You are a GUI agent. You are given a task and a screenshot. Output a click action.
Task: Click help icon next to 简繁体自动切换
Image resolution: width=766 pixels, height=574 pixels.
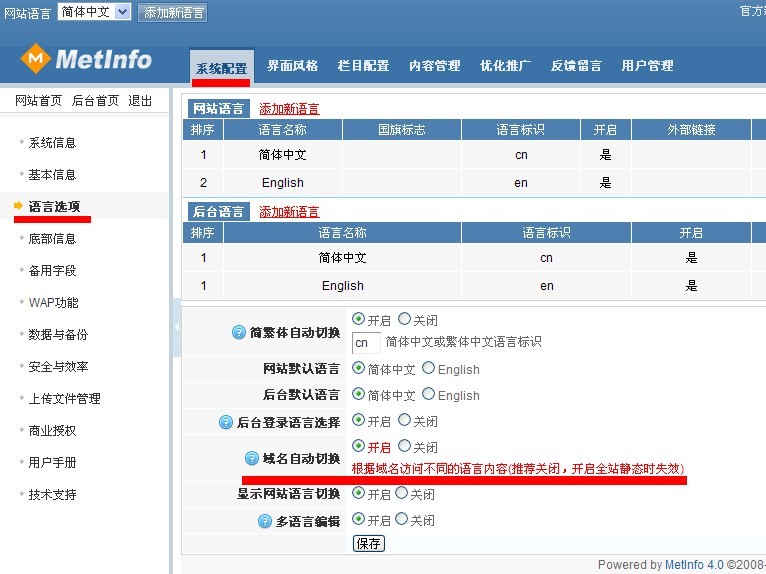pyautogui.click(x=238, y=333)
